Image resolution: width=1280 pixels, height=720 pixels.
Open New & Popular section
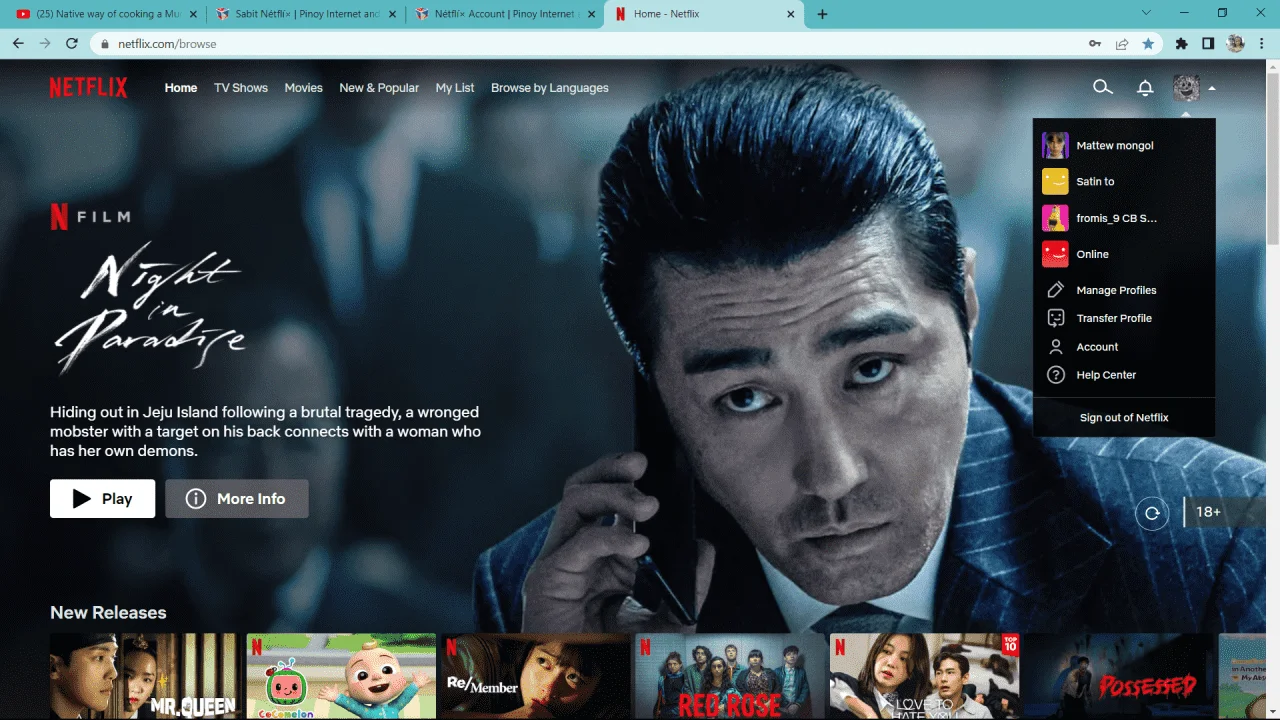coord(379,88)
